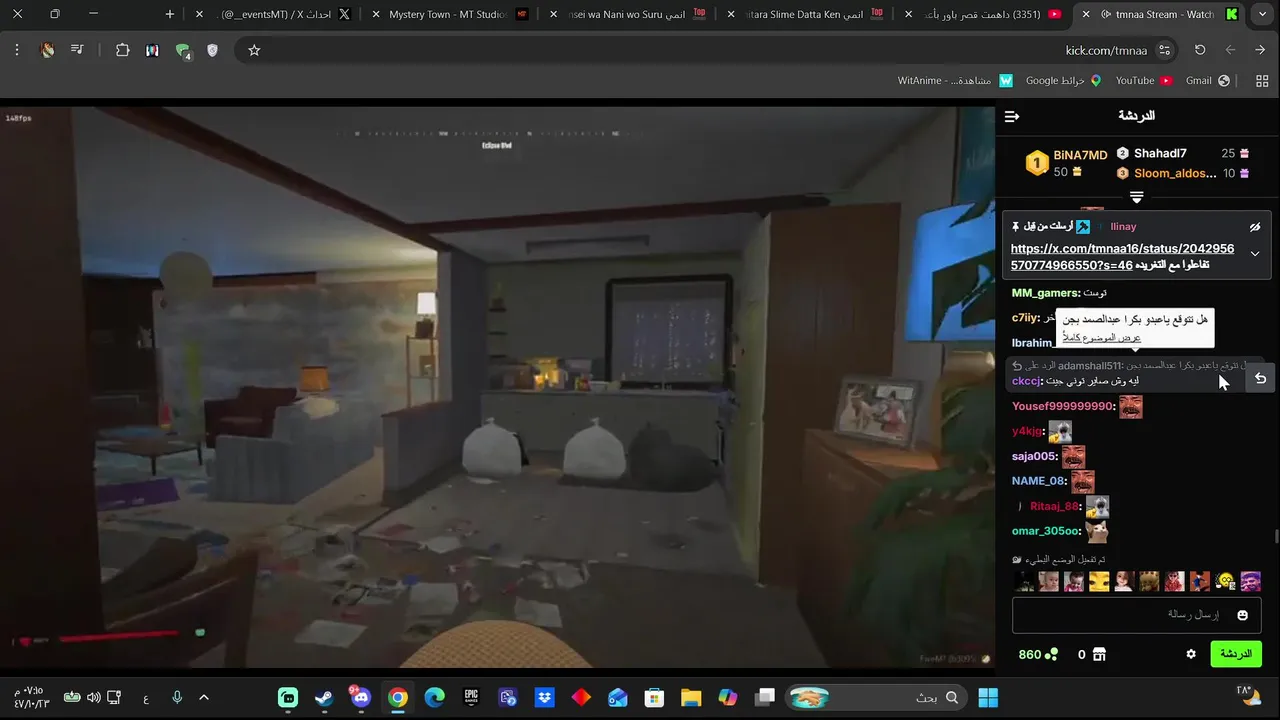Expand the pinned message with the chevron
This screenshot has width=1280, height=720.
pos(1255,254)
